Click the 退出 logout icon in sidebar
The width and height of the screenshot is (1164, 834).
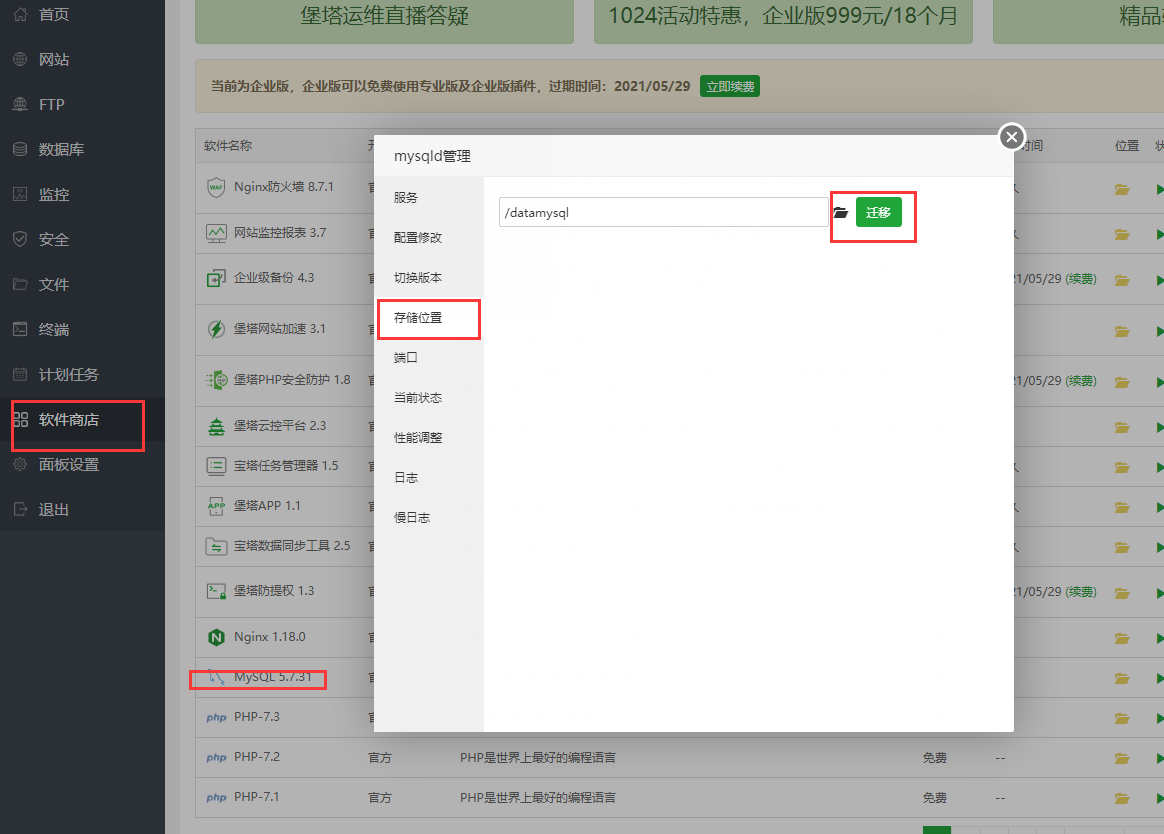20,509
